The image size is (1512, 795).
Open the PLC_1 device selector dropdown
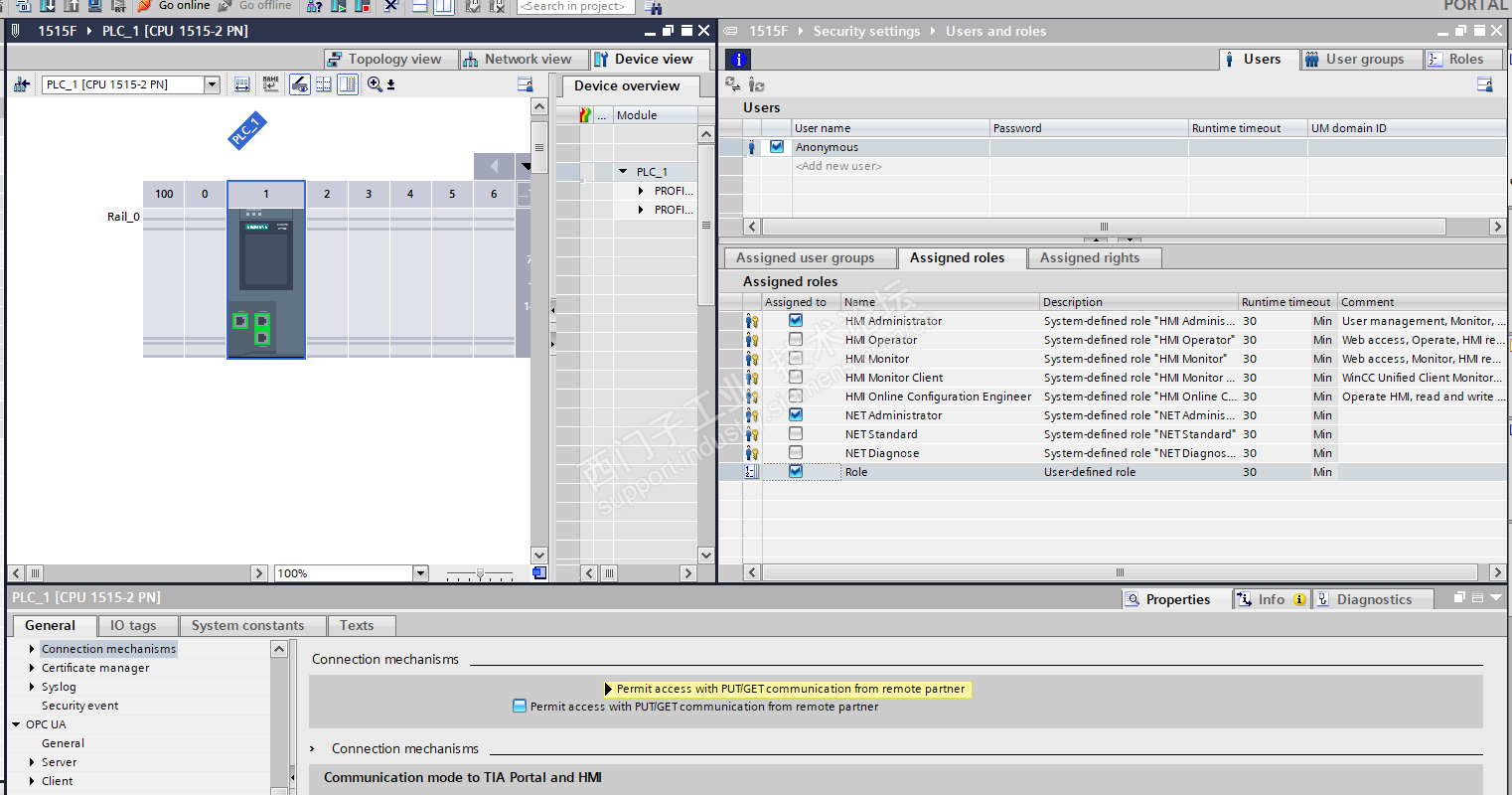click(212, 84)
